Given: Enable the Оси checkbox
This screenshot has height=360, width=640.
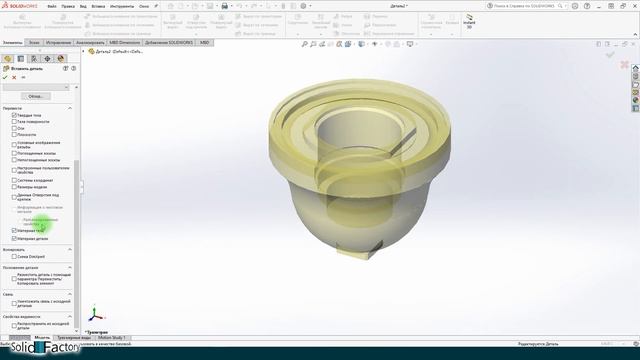Looking at the screenshot, I should point(14,128).
